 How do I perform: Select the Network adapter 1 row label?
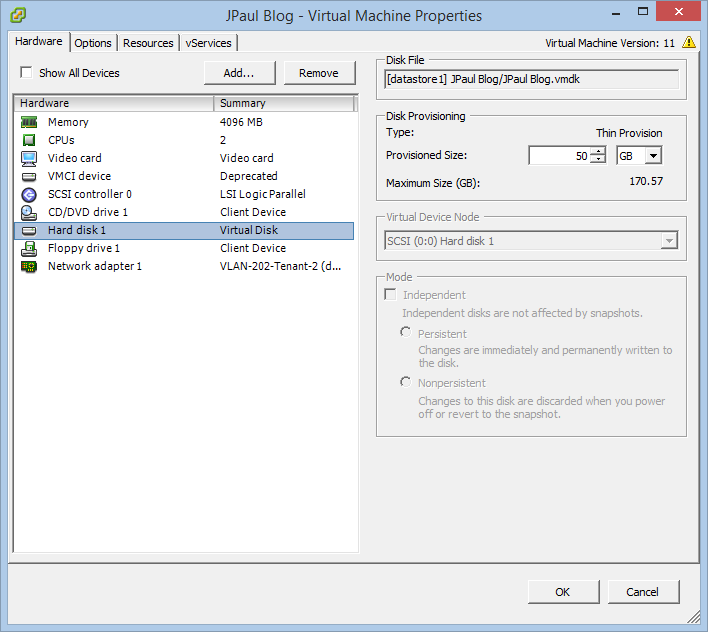(95, 266)
